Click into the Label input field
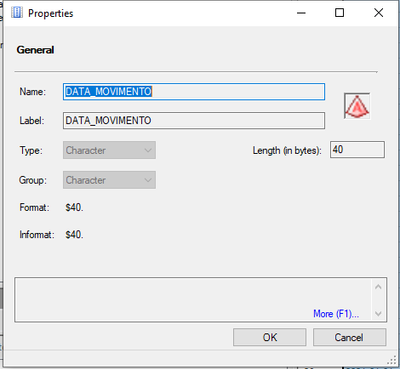Viewport: 400px width, 369px height. coord(194,121)
